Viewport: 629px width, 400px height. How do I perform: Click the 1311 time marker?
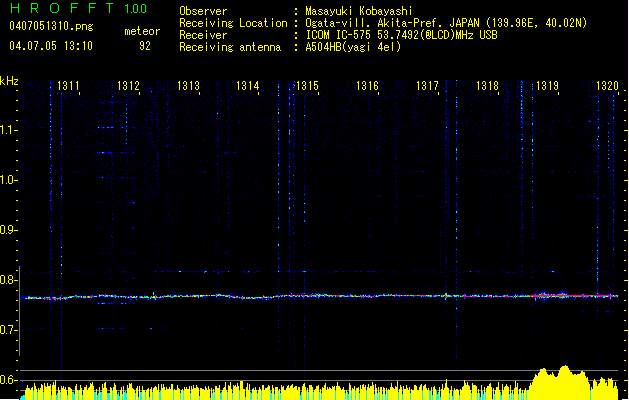coord(69,87)
